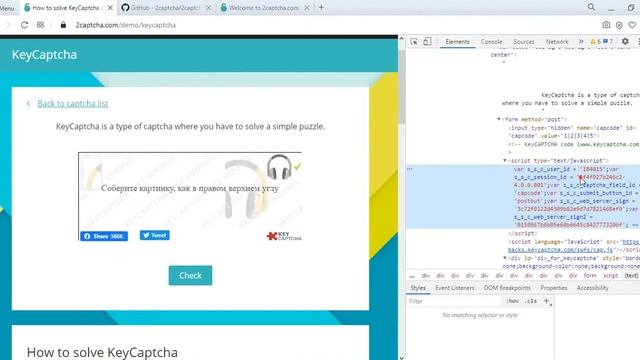
Task: Select the Styles subtab
Action: point(418,288)
